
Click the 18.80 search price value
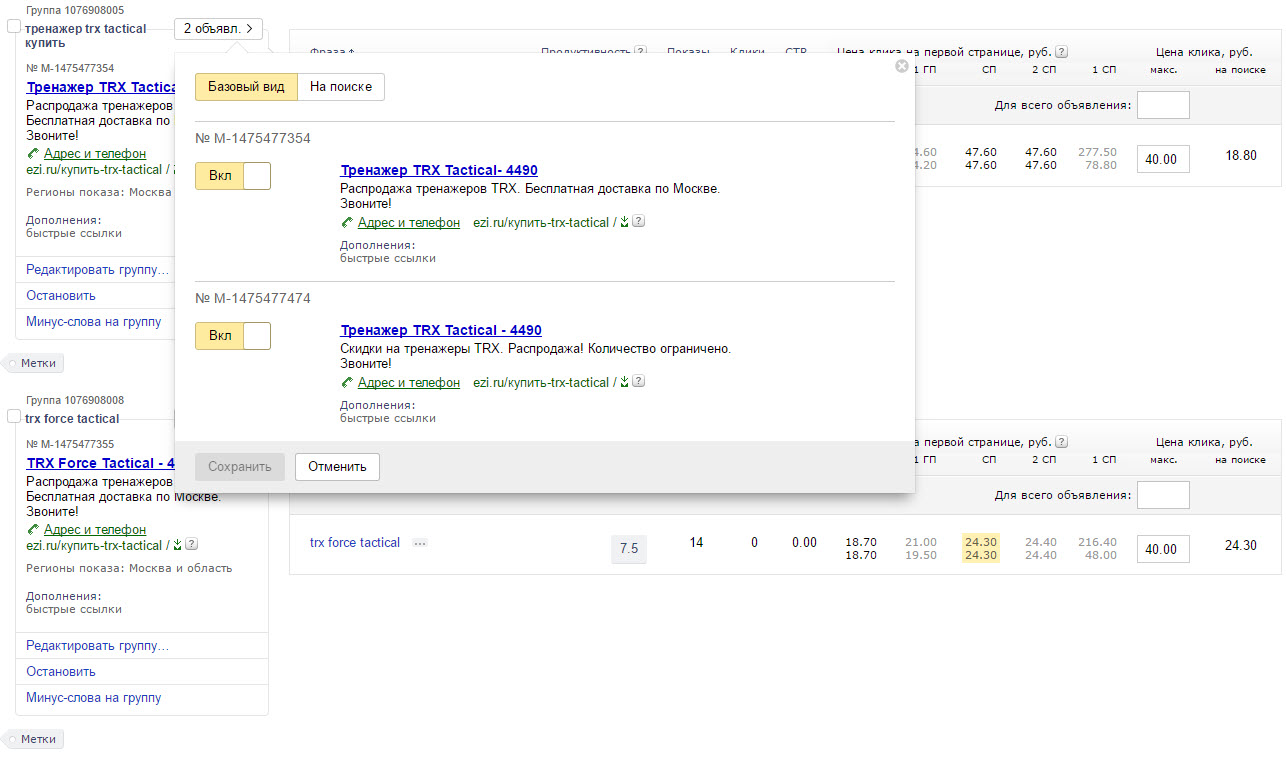coord(1240,156)
